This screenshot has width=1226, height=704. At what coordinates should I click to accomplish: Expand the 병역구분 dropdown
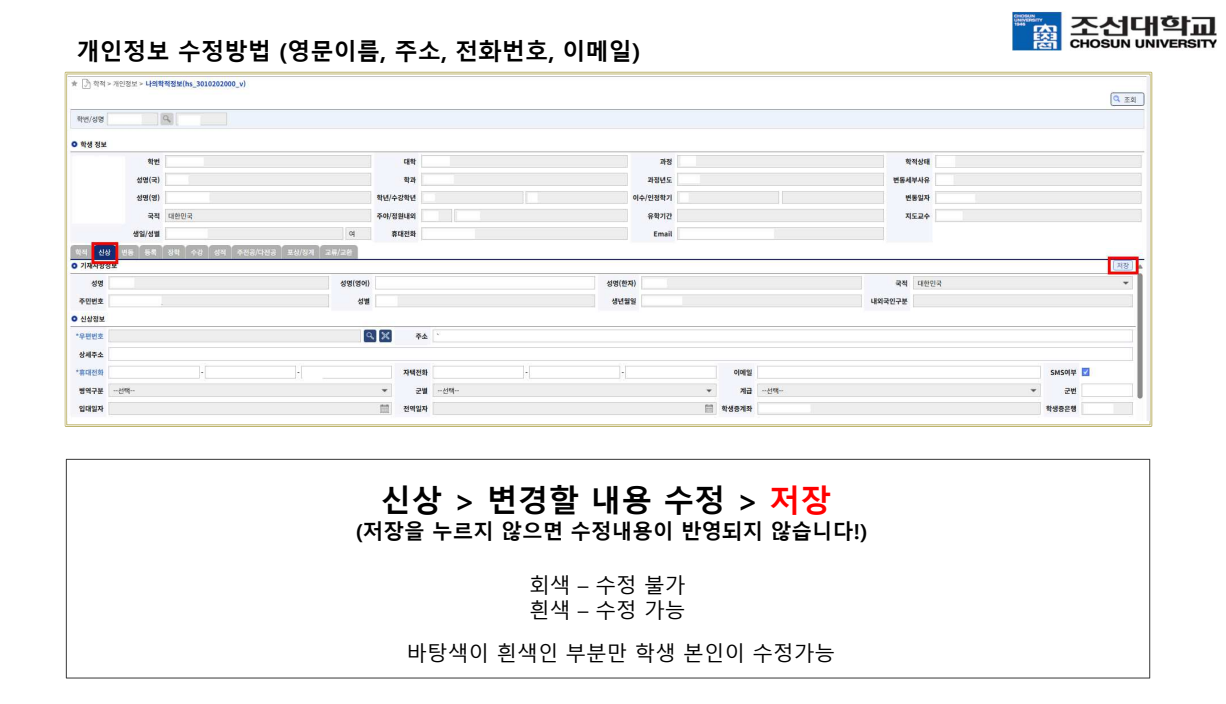[x=250, y=390]
